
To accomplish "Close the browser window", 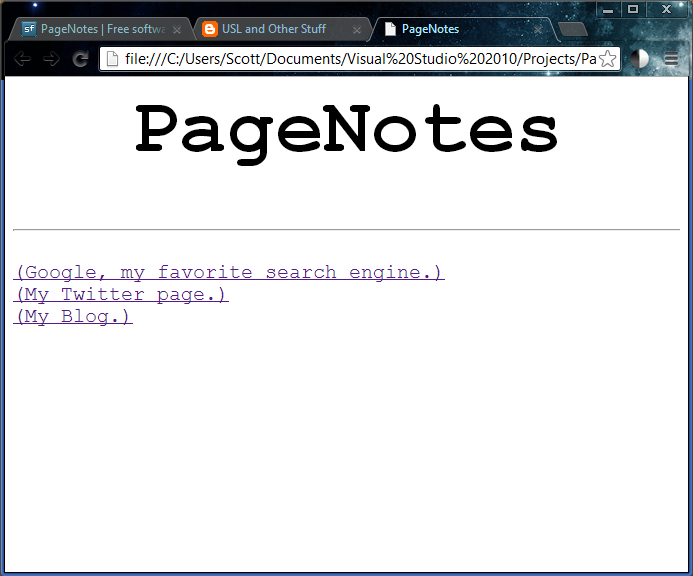I will click(x=666, y=9).
